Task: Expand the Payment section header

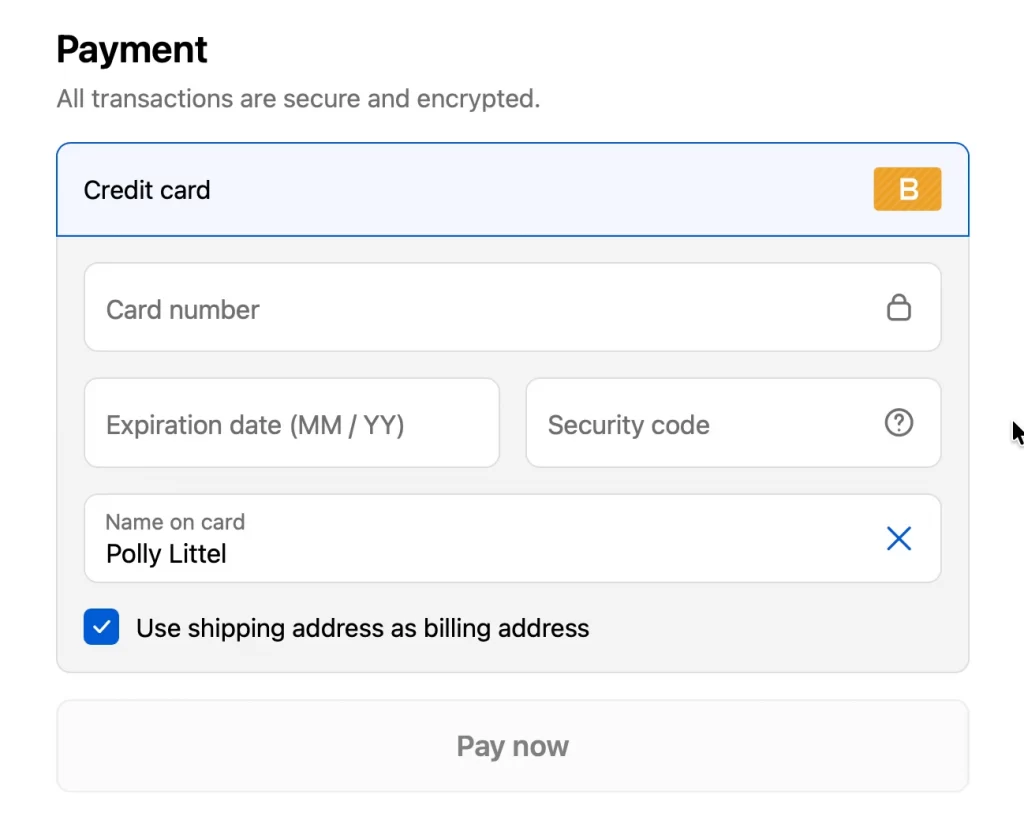Action: click(x=131, y=48)
